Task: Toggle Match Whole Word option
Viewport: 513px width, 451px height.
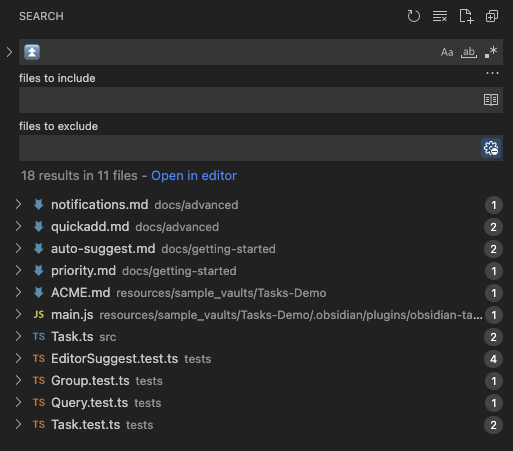Action: pos(469,52)
